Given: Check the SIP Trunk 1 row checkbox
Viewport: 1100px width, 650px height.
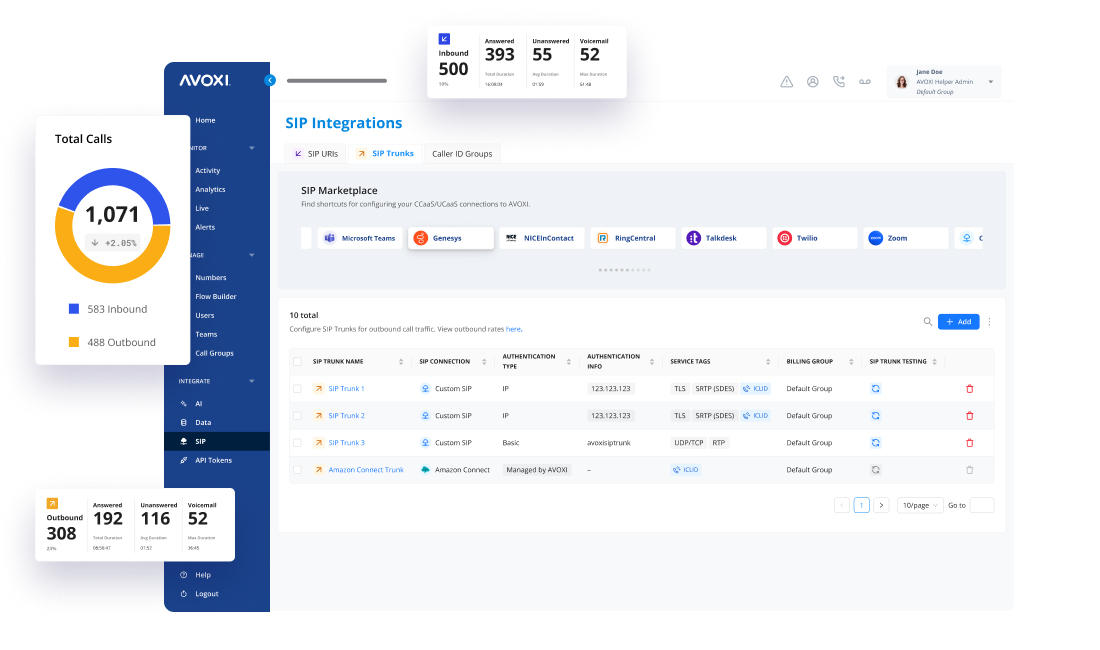Looking at the screenshot, I should click(297, 389).
